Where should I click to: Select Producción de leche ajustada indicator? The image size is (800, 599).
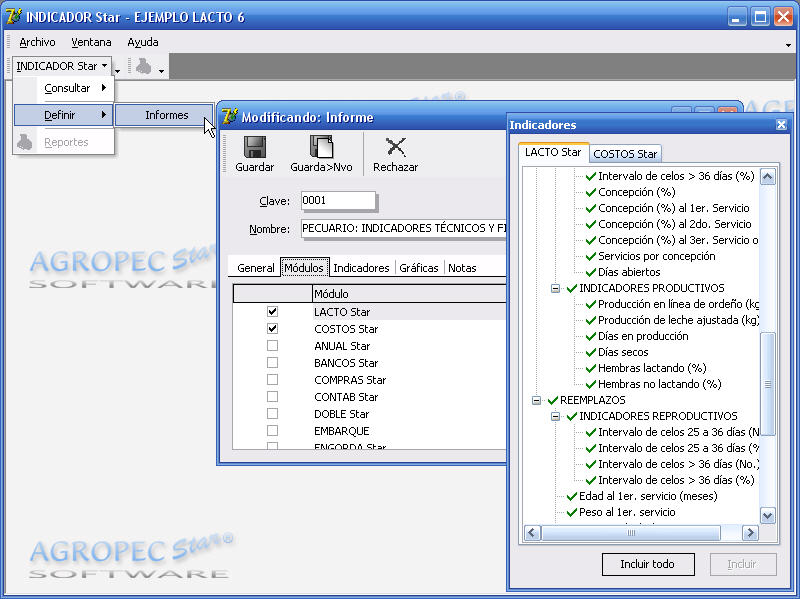pos(679,320)
